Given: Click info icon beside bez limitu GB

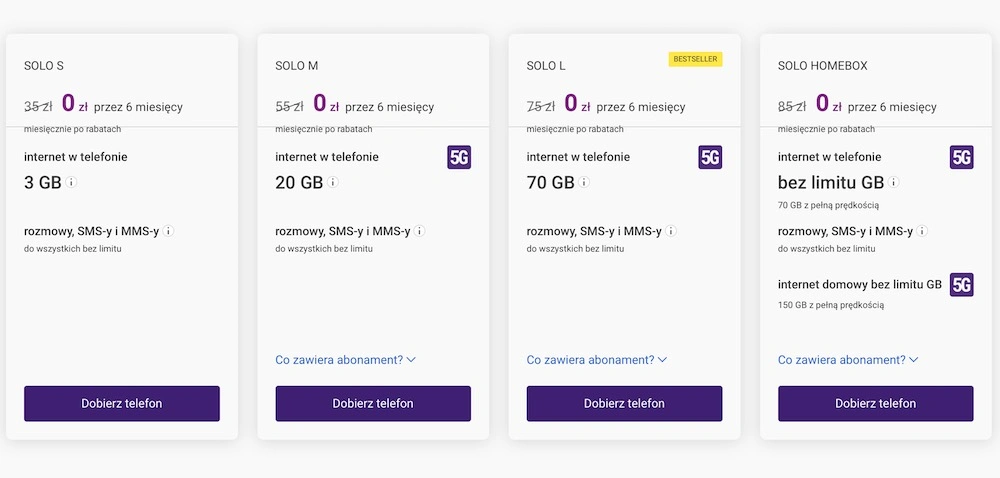Looking at the screenshot, I should [893, 182].
